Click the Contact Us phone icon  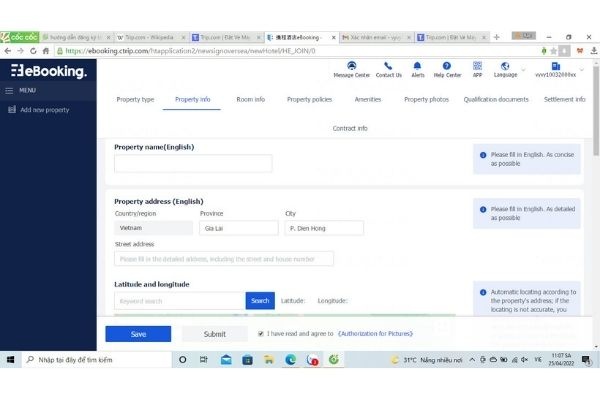coord(388,66)
